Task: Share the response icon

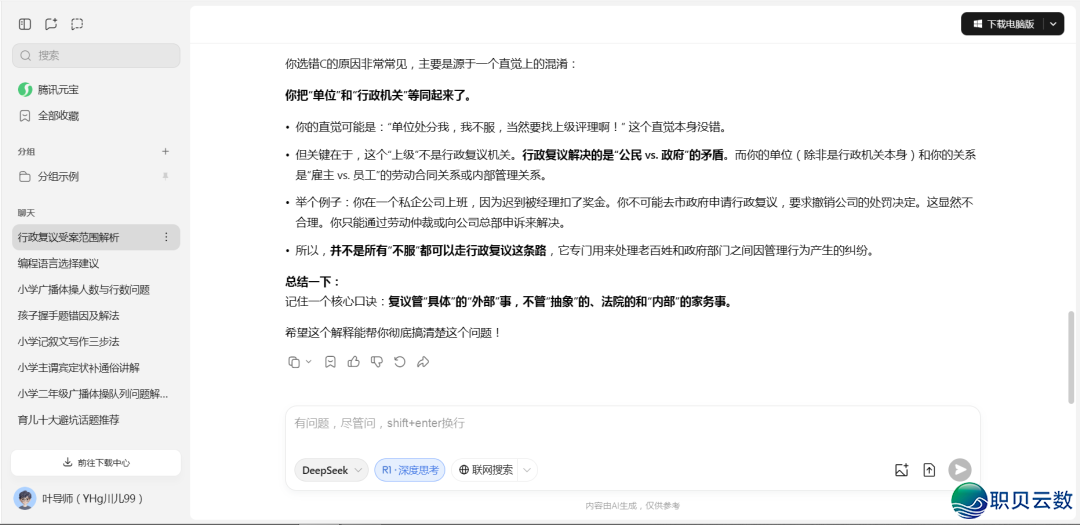Action: coord(423,362)
